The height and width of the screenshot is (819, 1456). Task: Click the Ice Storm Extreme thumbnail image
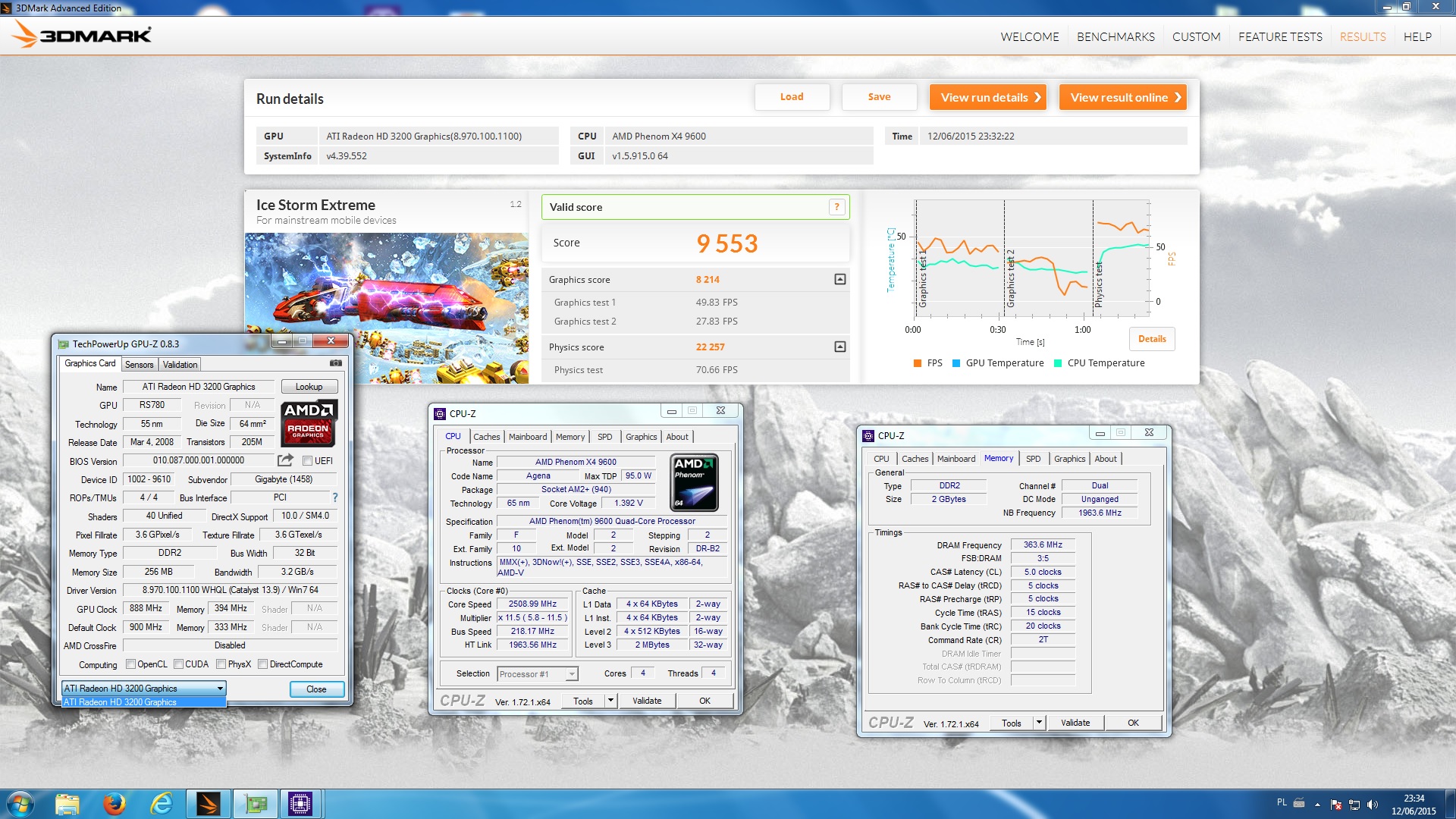pos(387,308)
